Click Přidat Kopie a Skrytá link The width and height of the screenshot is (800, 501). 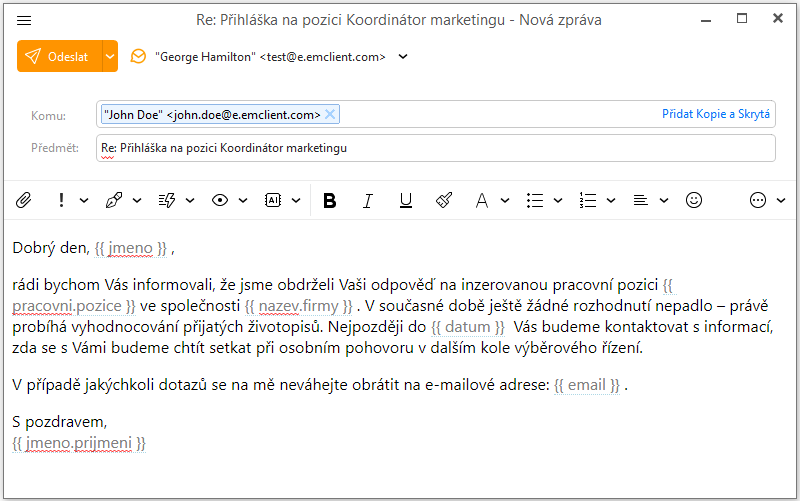(715, 115)
